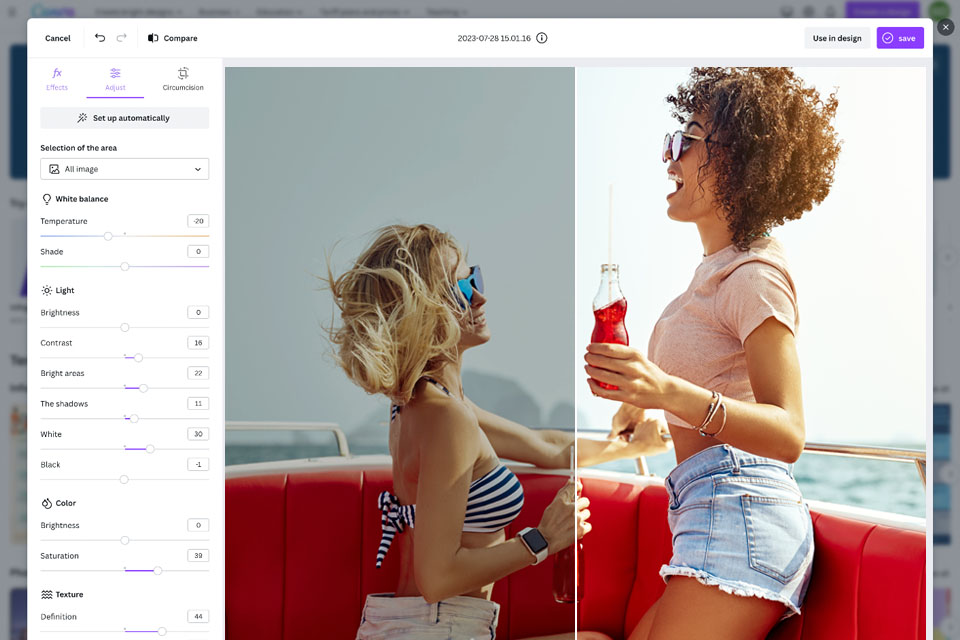Open the Circumcision crop tab
Screen dimensions: 960x640
pos(183,80)
